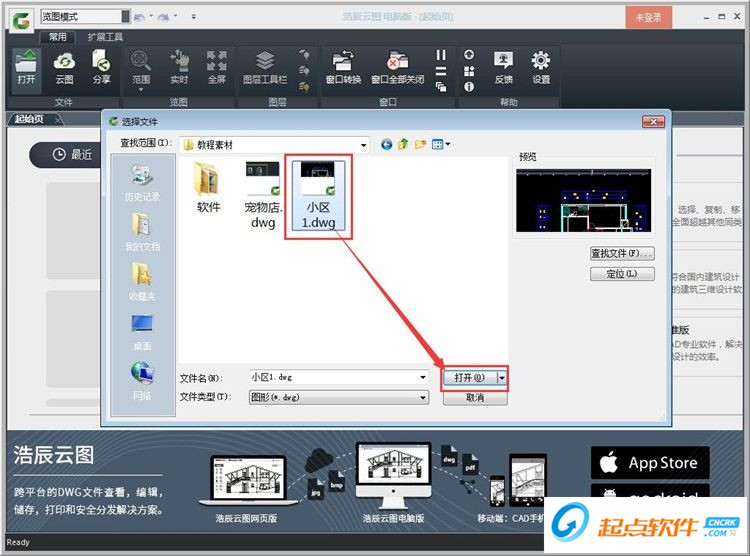750x556 pixels.
Task: Expand the view menu dropdown arrow
Action: [x=448, y=144]
